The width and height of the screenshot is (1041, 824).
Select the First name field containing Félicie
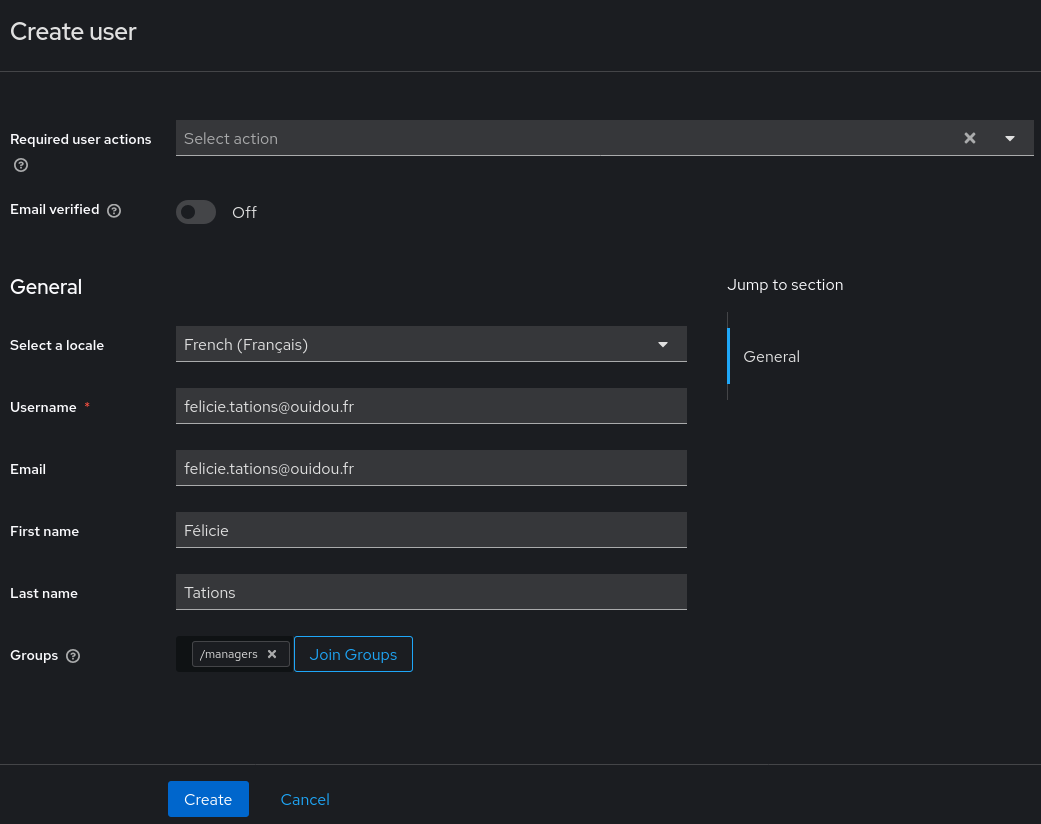[430, 530]
